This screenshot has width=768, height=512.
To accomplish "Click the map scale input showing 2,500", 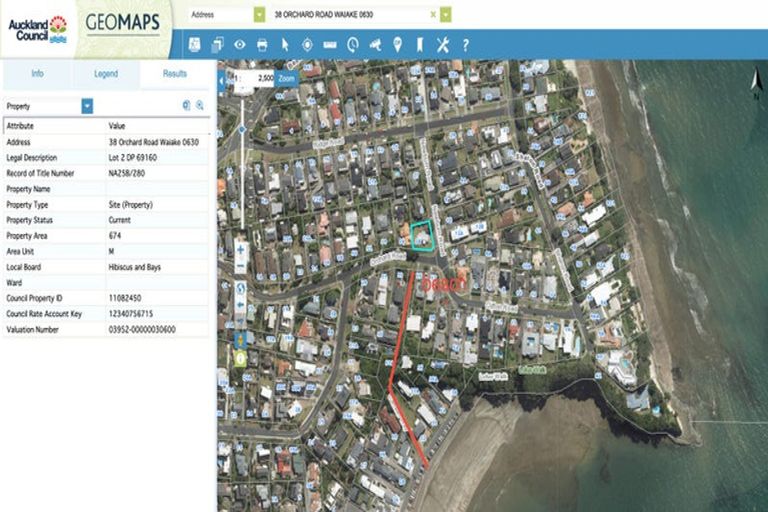I will point(253,78).
